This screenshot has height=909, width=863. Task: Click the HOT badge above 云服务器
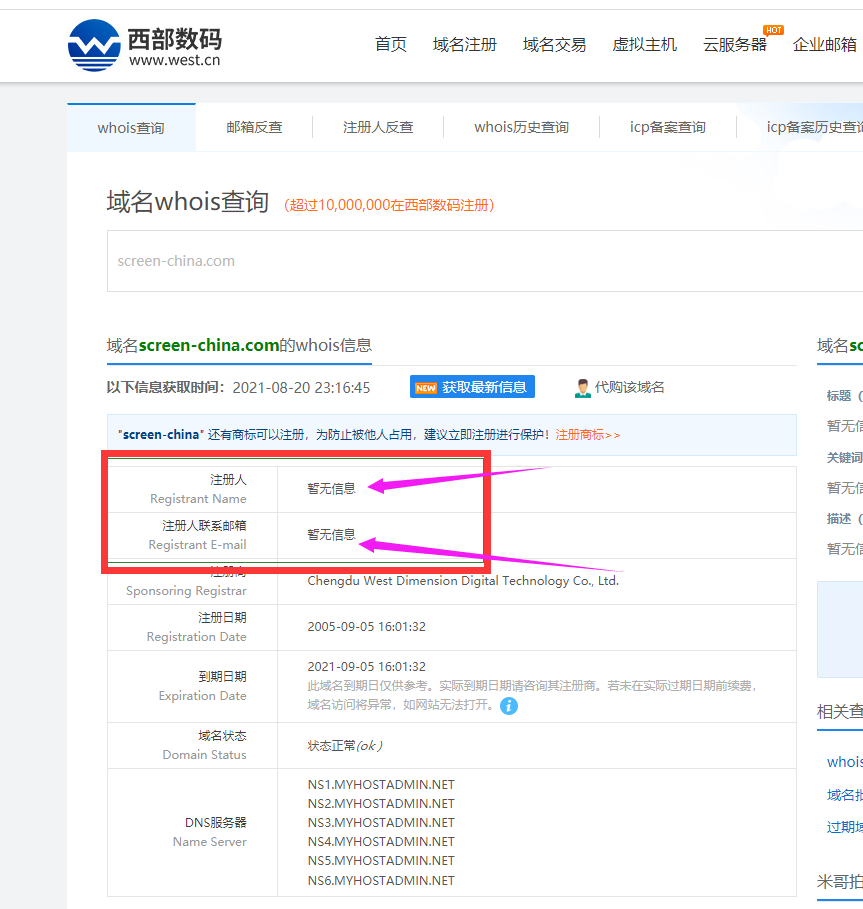[773, 30]
